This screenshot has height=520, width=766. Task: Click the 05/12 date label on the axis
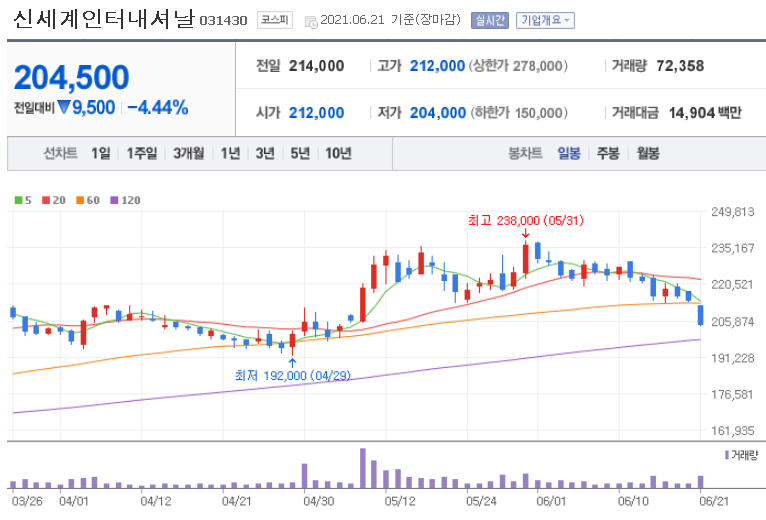[x=400, y=501]
